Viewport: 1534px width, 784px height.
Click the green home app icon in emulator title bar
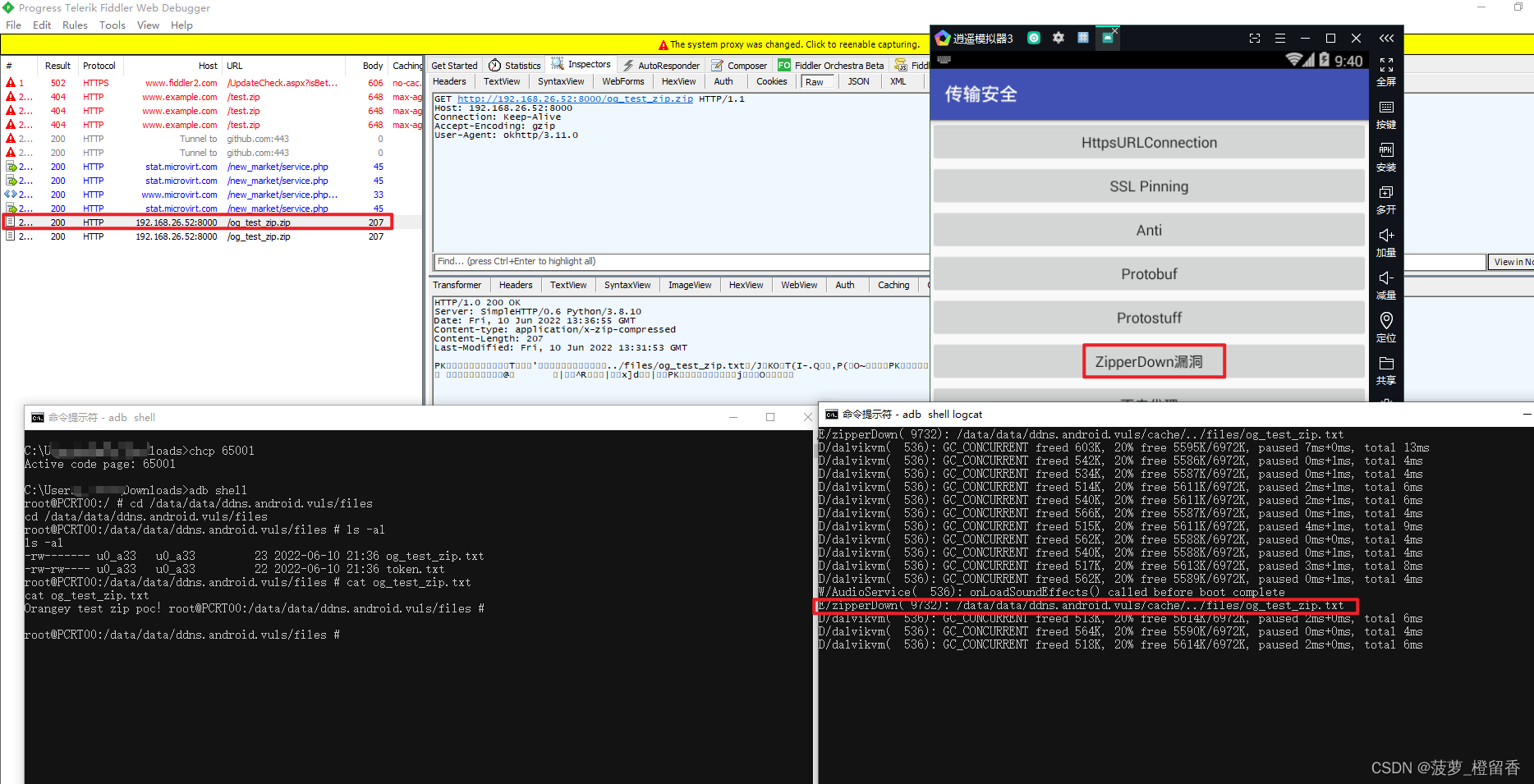coord(1034,38)
